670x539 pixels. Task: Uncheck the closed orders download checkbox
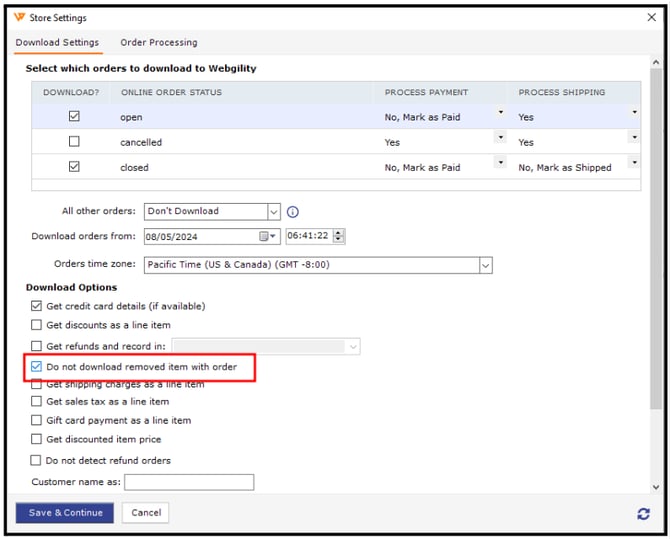click(74, 167)
